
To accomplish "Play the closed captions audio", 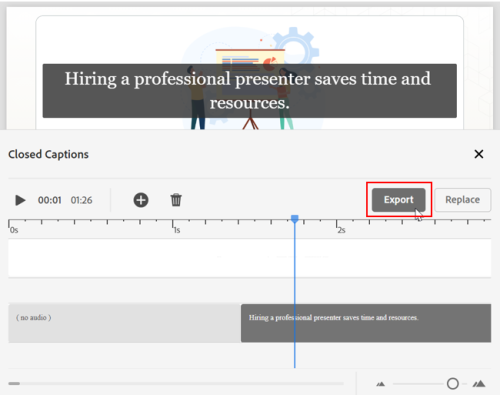I will point(20,200).
